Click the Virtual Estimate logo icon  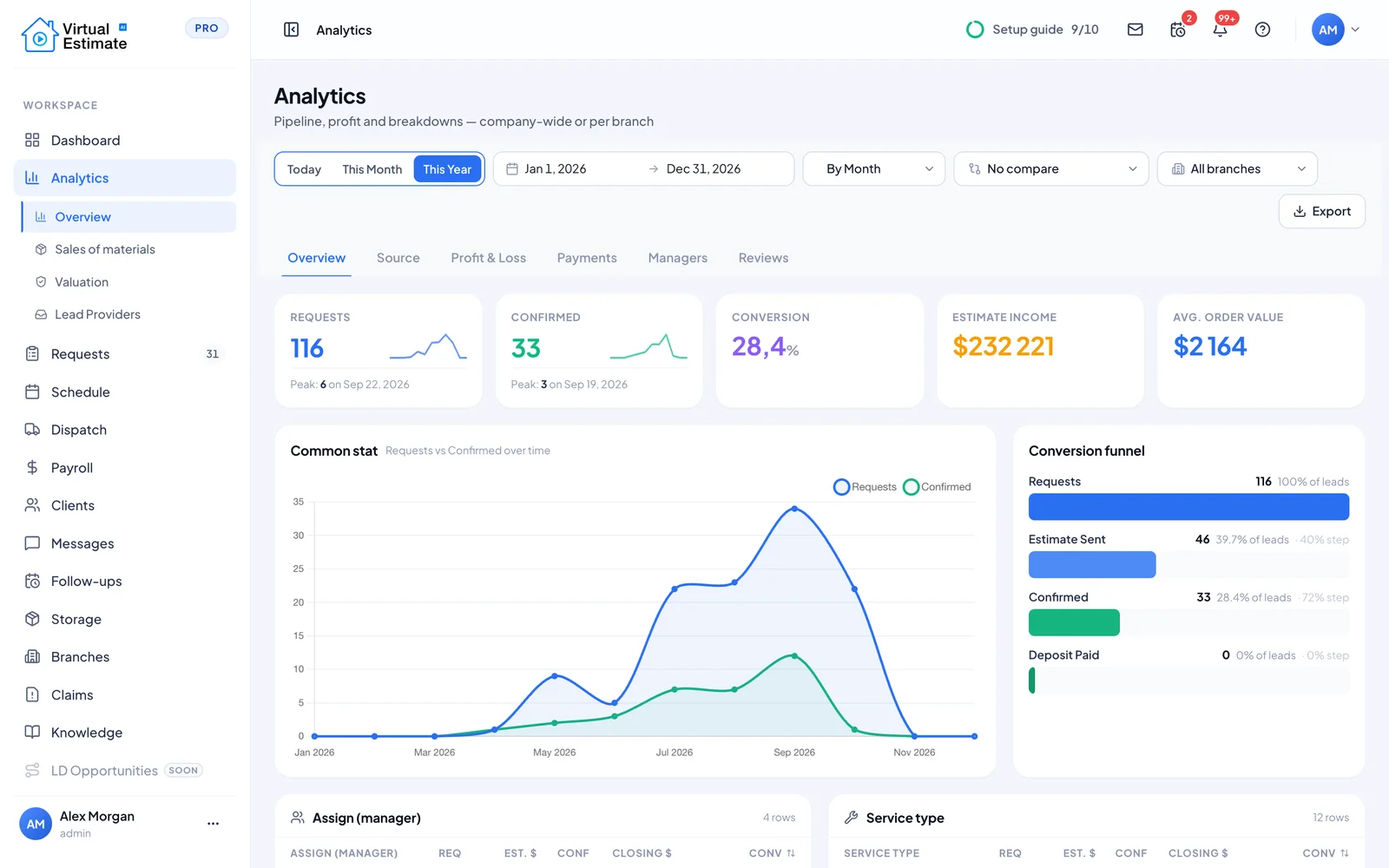[39, 35]
